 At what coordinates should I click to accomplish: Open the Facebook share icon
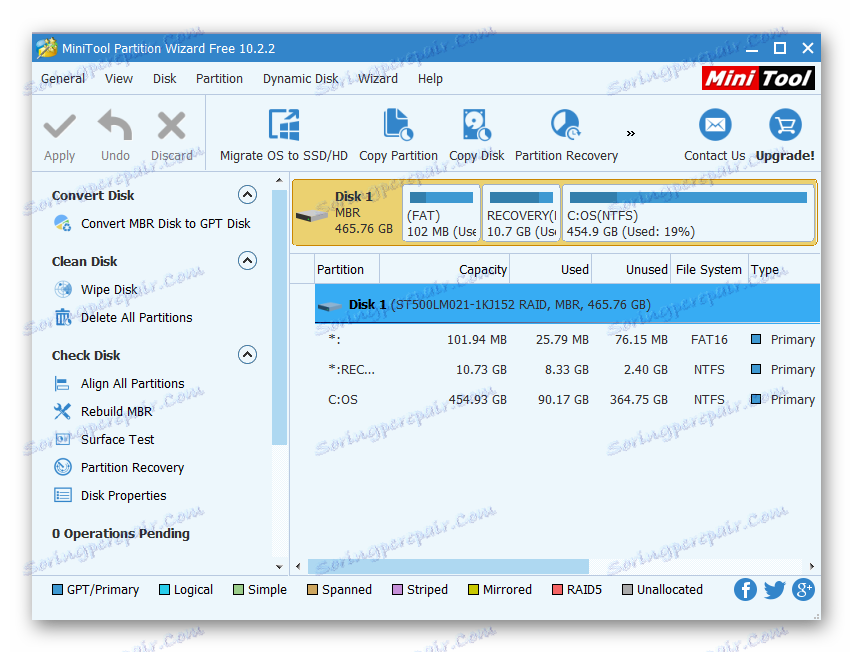pos(745,589)
